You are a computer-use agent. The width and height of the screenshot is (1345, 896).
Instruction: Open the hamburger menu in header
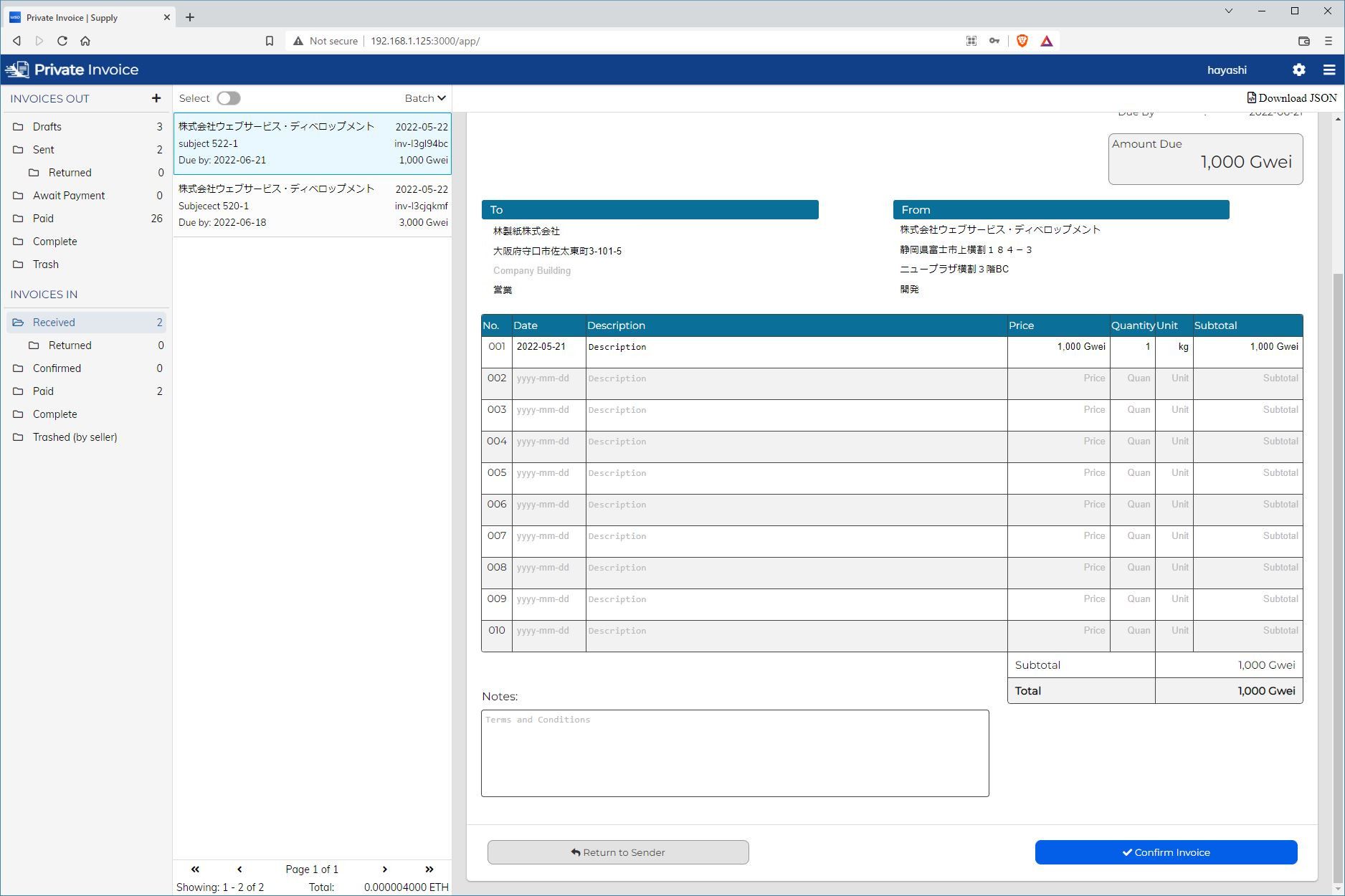[x=1329, y=70]
